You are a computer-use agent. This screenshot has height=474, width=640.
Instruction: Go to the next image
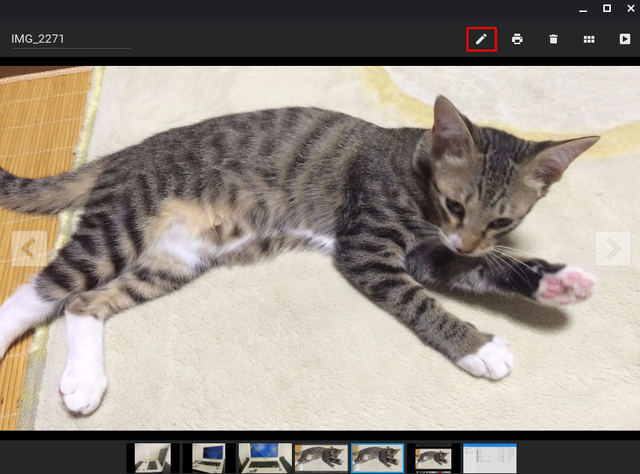click(613, 249)
